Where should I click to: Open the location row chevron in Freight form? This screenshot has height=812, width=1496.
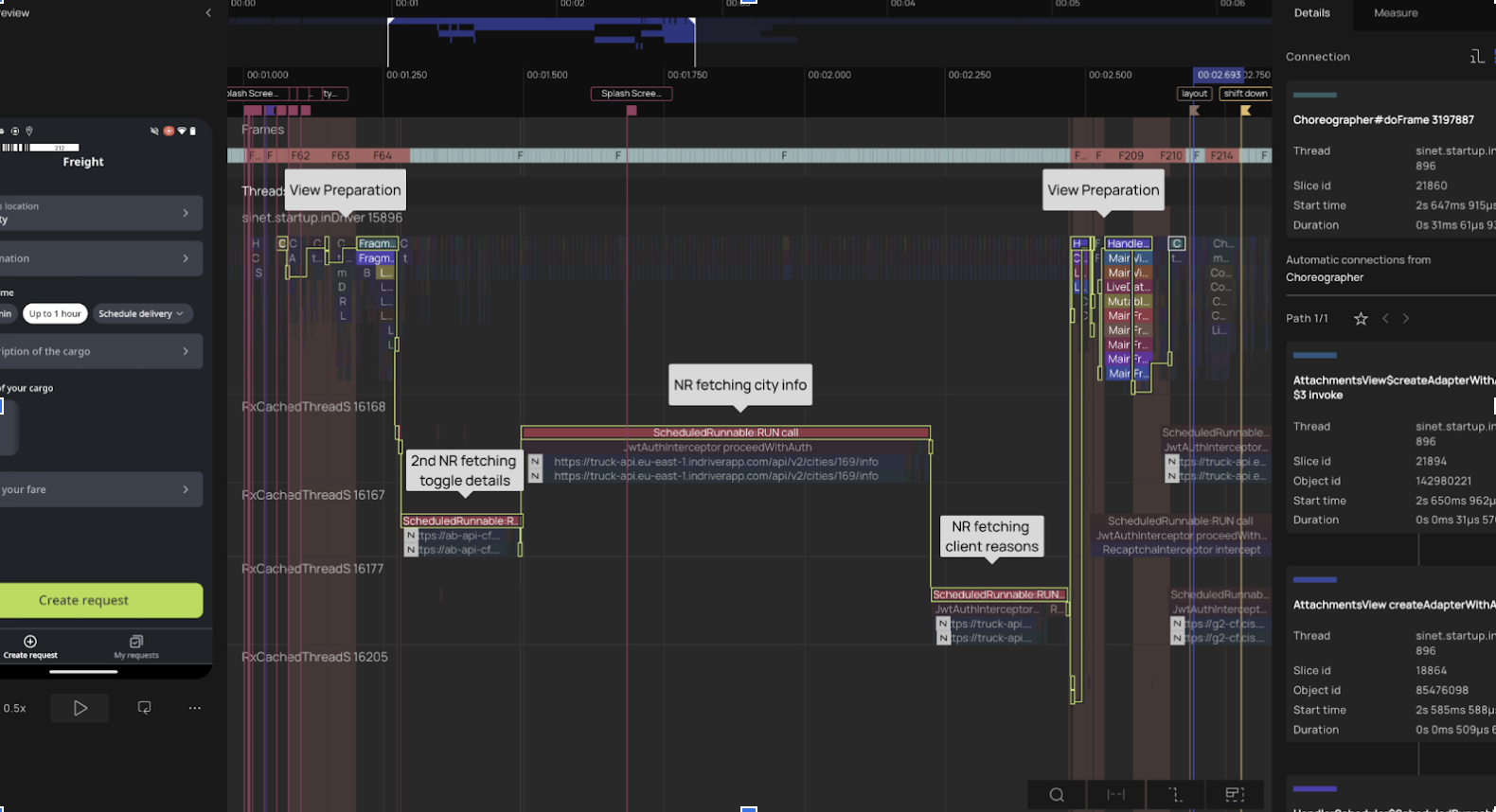click(186, 213)
